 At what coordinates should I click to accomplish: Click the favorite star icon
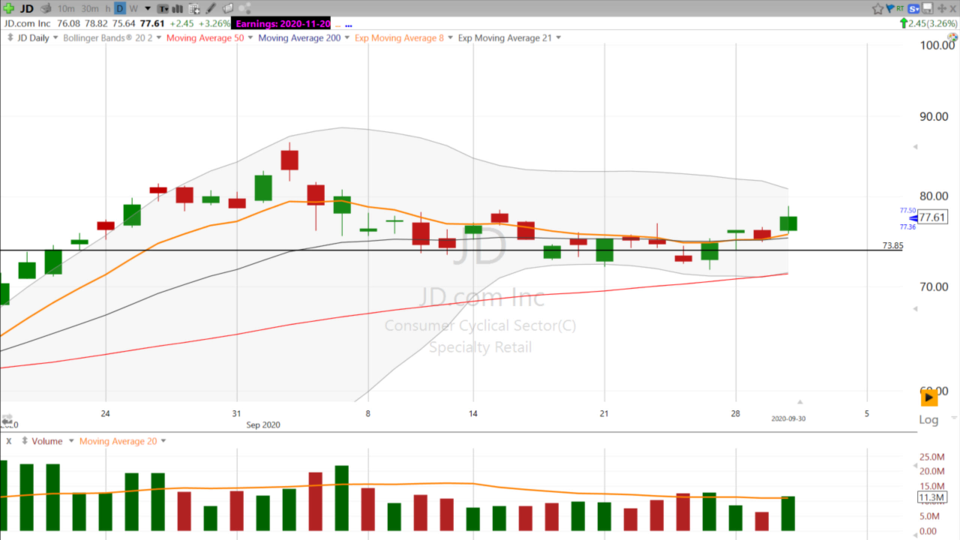coord(877,9)
